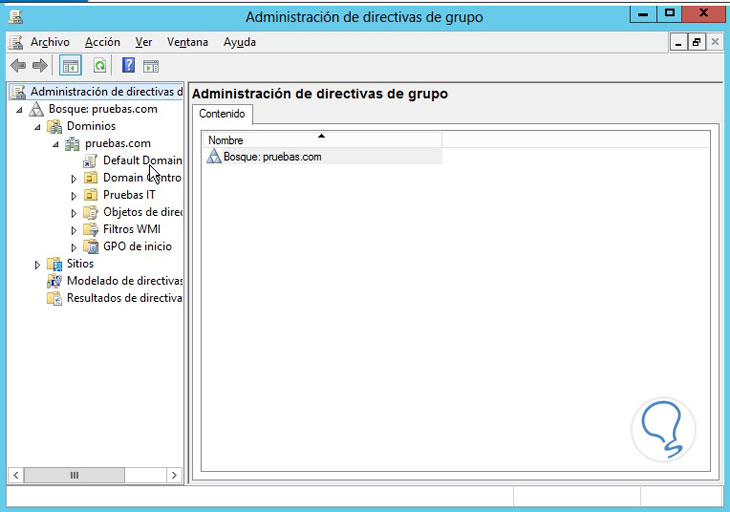The image size is (730, 512).
Task: Open the Ventana menu
Action: (x=187, y=42)
